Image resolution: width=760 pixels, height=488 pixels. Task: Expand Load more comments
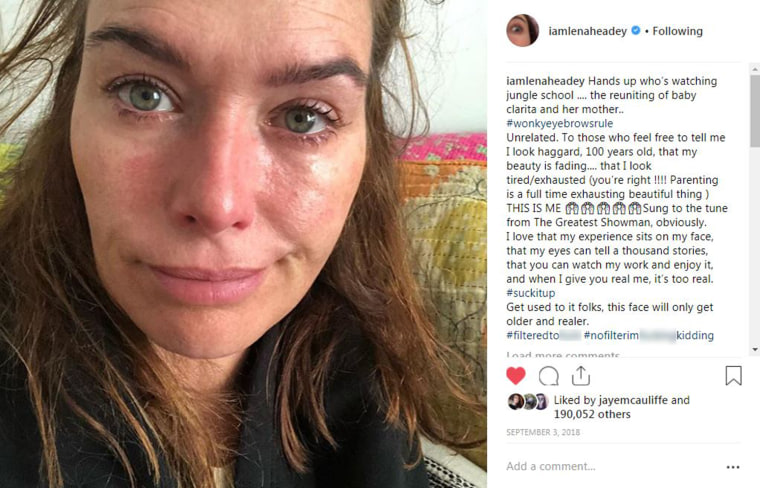[x=563, y=354]
